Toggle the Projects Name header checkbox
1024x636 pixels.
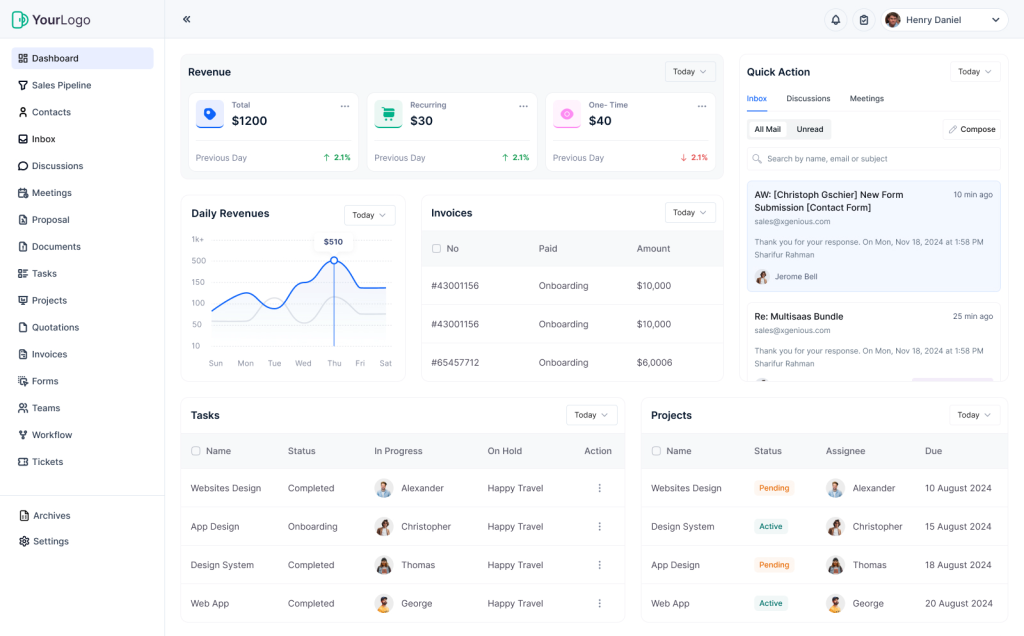656,451
